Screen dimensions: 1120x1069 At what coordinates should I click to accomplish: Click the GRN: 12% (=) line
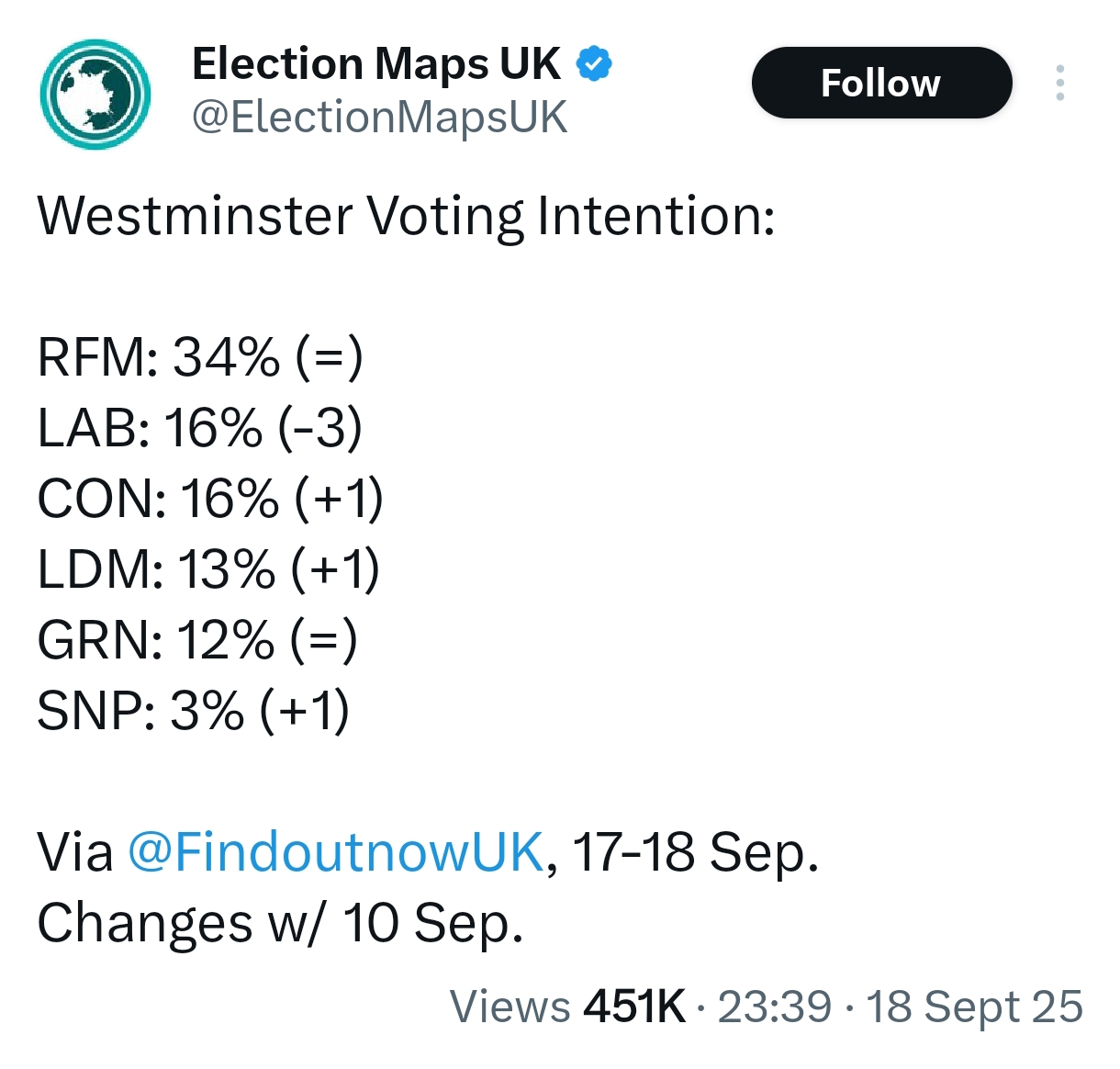pos(197,640)
